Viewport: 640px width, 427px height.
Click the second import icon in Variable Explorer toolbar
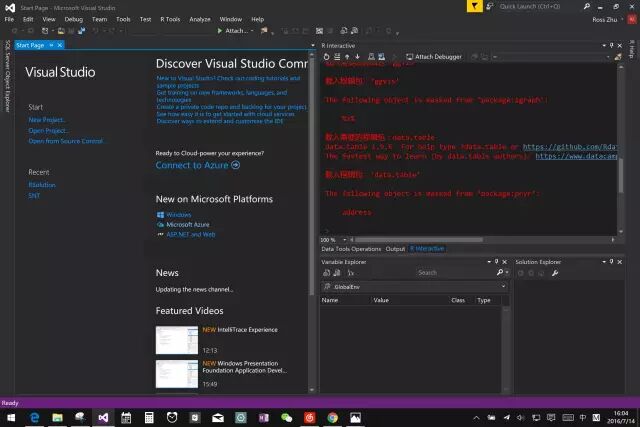pyautogui.click(x=337, y=273)
